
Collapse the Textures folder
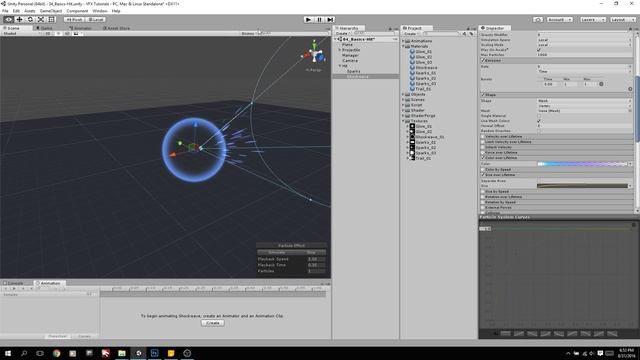pyautogui.click(x=403, y=121)
